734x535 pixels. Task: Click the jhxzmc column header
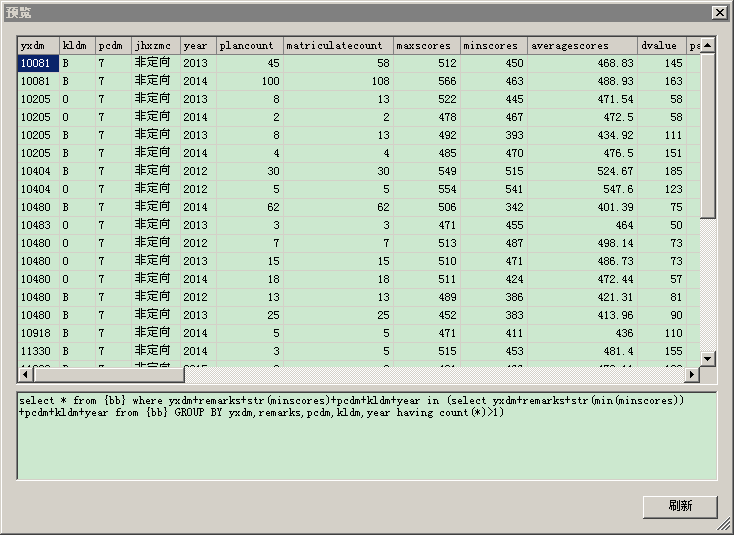point(156,46)
